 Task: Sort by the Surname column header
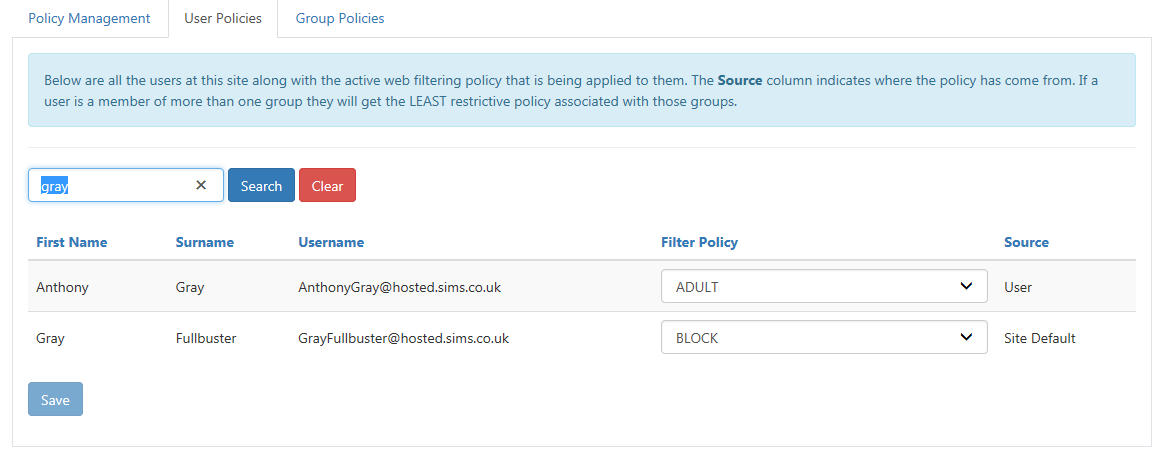(205, 243)
